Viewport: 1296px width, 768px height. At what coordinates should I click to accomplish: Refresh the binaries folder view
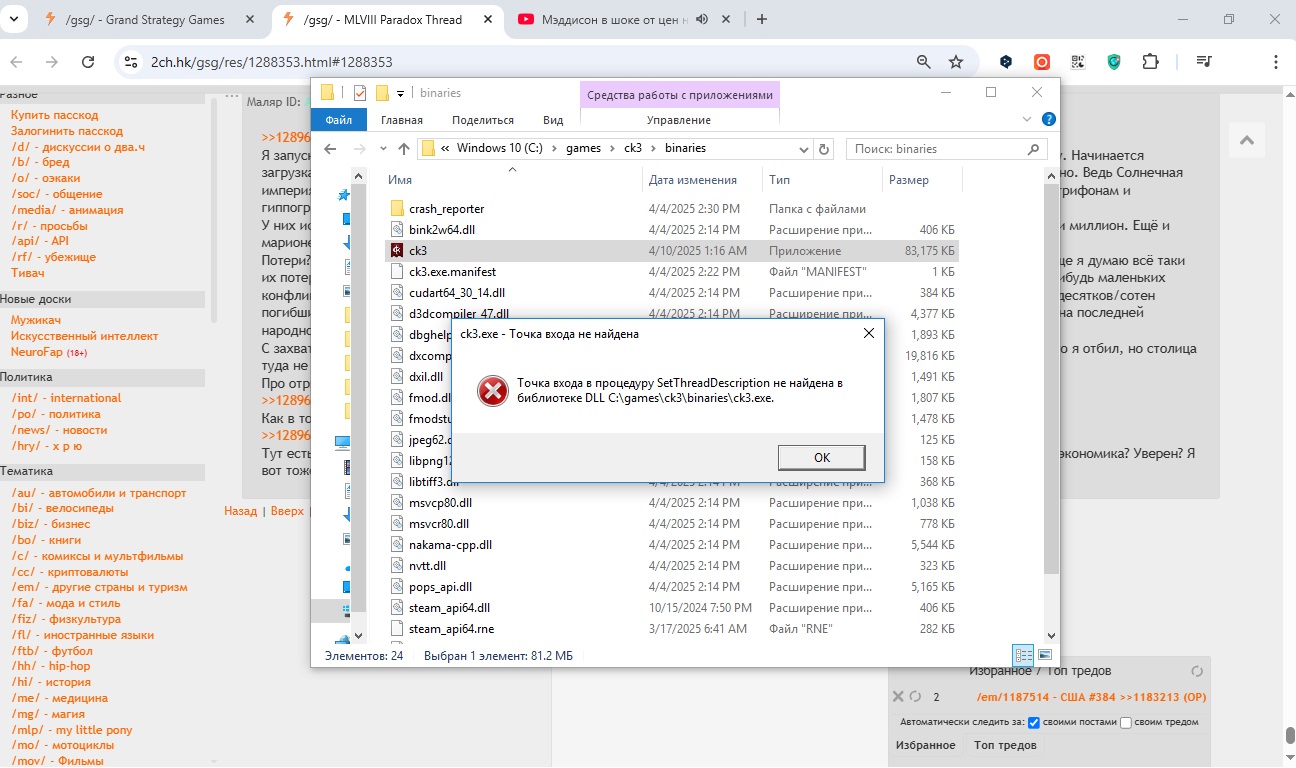point(824,149)
